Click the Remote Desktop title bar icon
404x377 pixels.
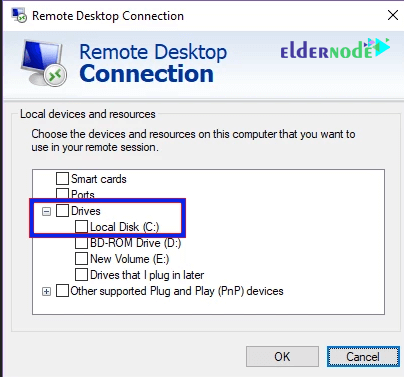click(x=19, y=15)
